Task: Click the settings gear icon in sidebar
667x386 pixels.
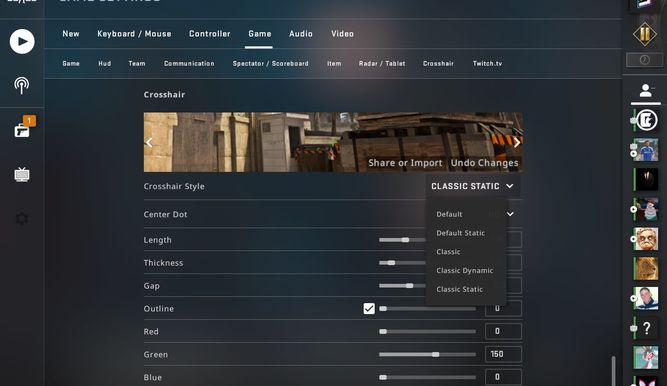Action: 22,219
